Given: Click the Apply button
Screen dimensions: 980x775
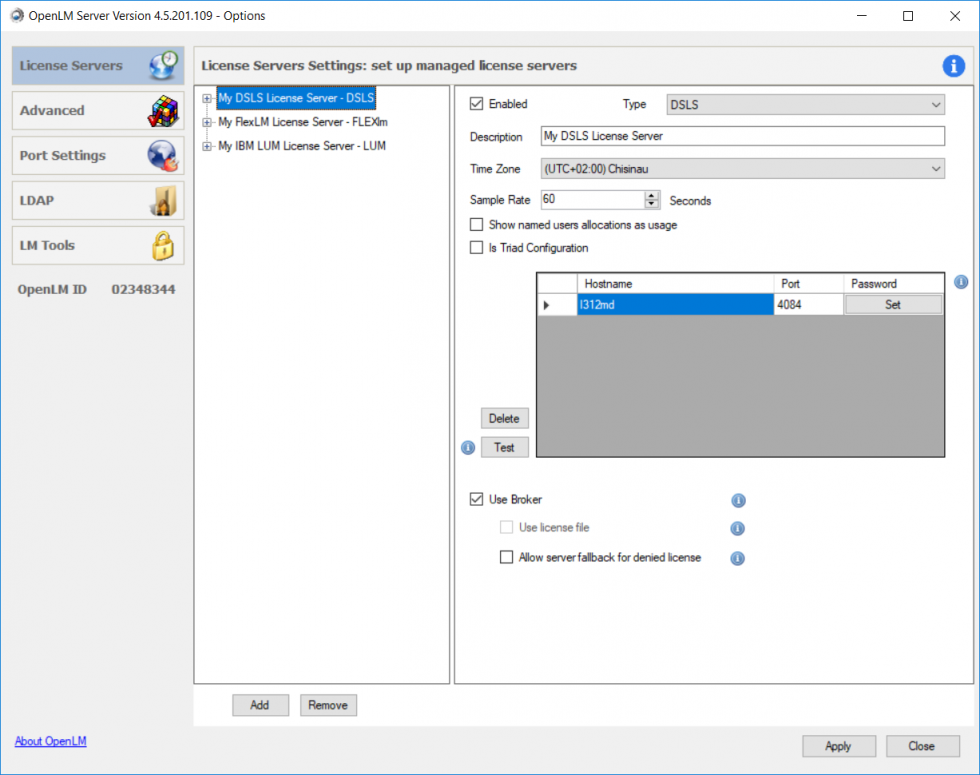Looking at the screenshot, I should pos(838,746).
